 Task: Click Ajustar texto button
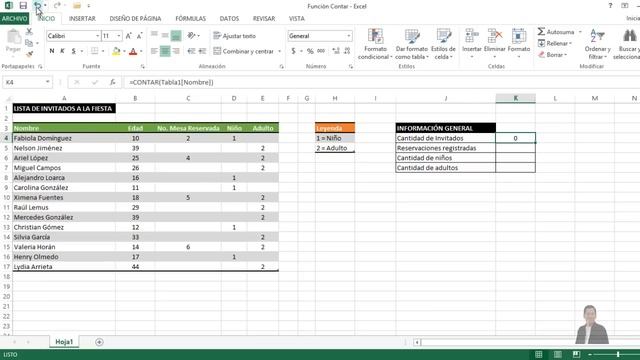234,36
